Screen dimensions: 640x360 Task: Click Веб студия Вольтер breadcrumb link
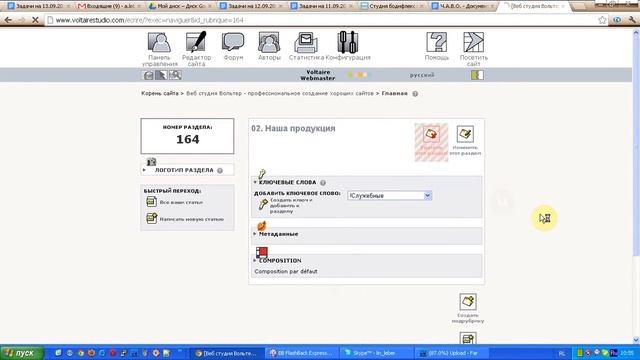click(280, 93)
